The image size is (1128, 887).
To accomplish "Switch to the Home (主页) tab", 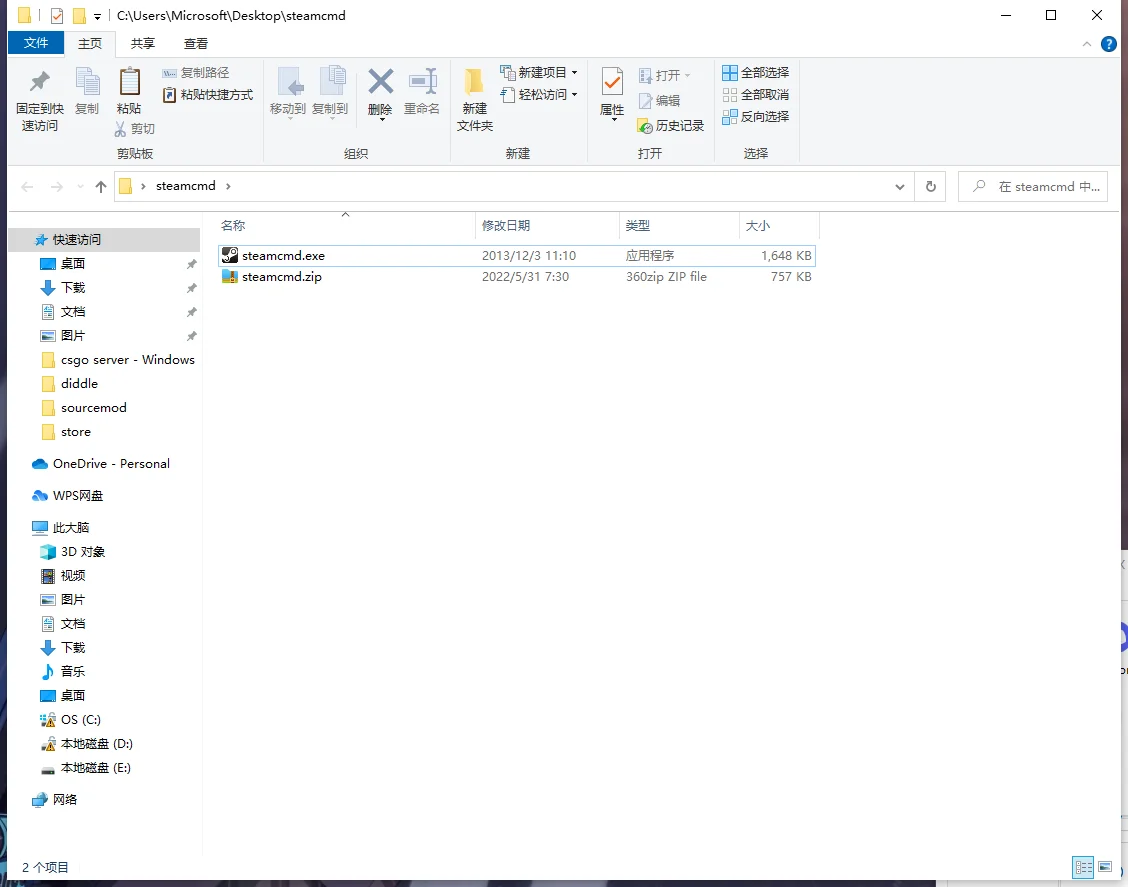I will (x=90, y=44).
